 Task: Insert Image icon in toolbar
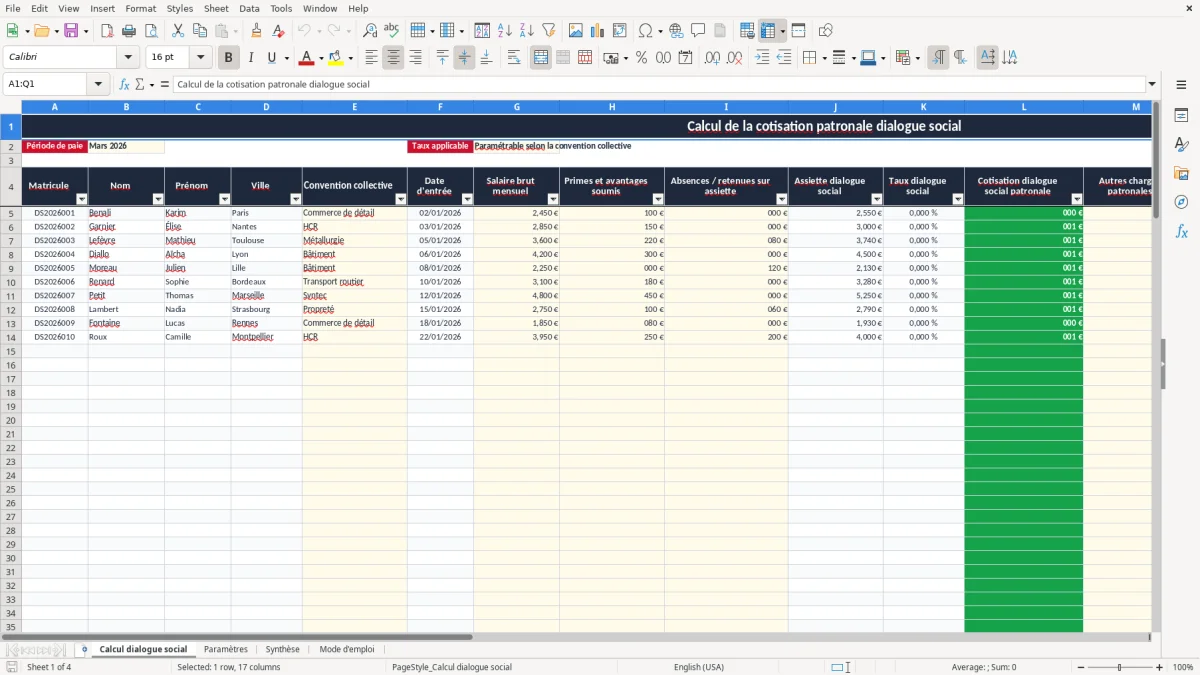pyautogui.click(x=576, y=31)
